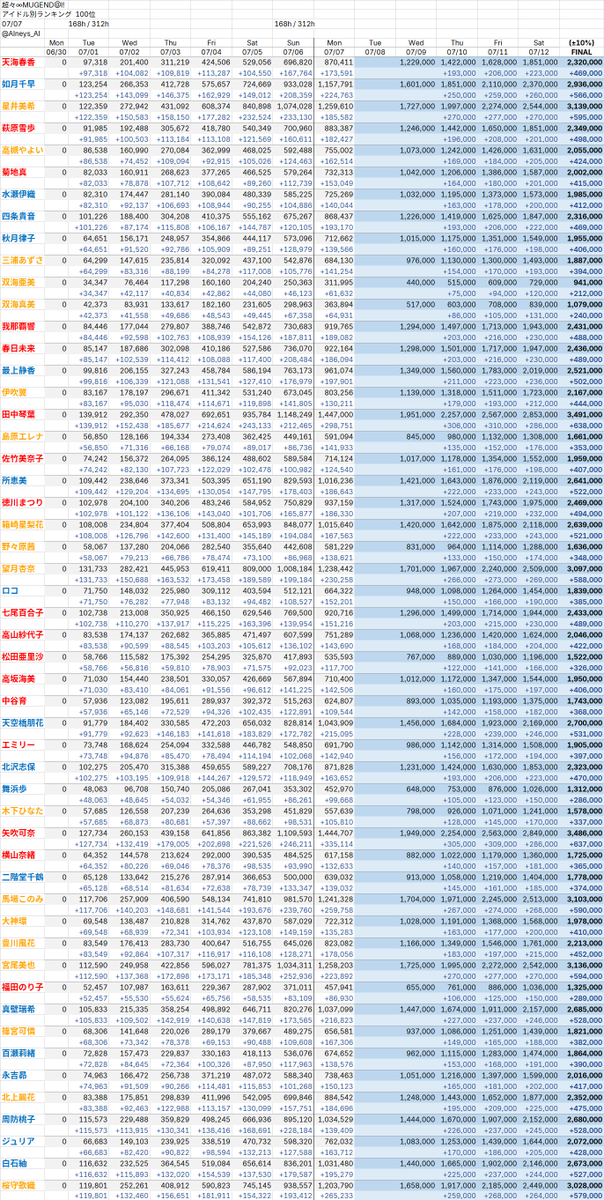Click the 07/04 date header
The width and height of the screenshot is (604, 1200).
[212, 50]
